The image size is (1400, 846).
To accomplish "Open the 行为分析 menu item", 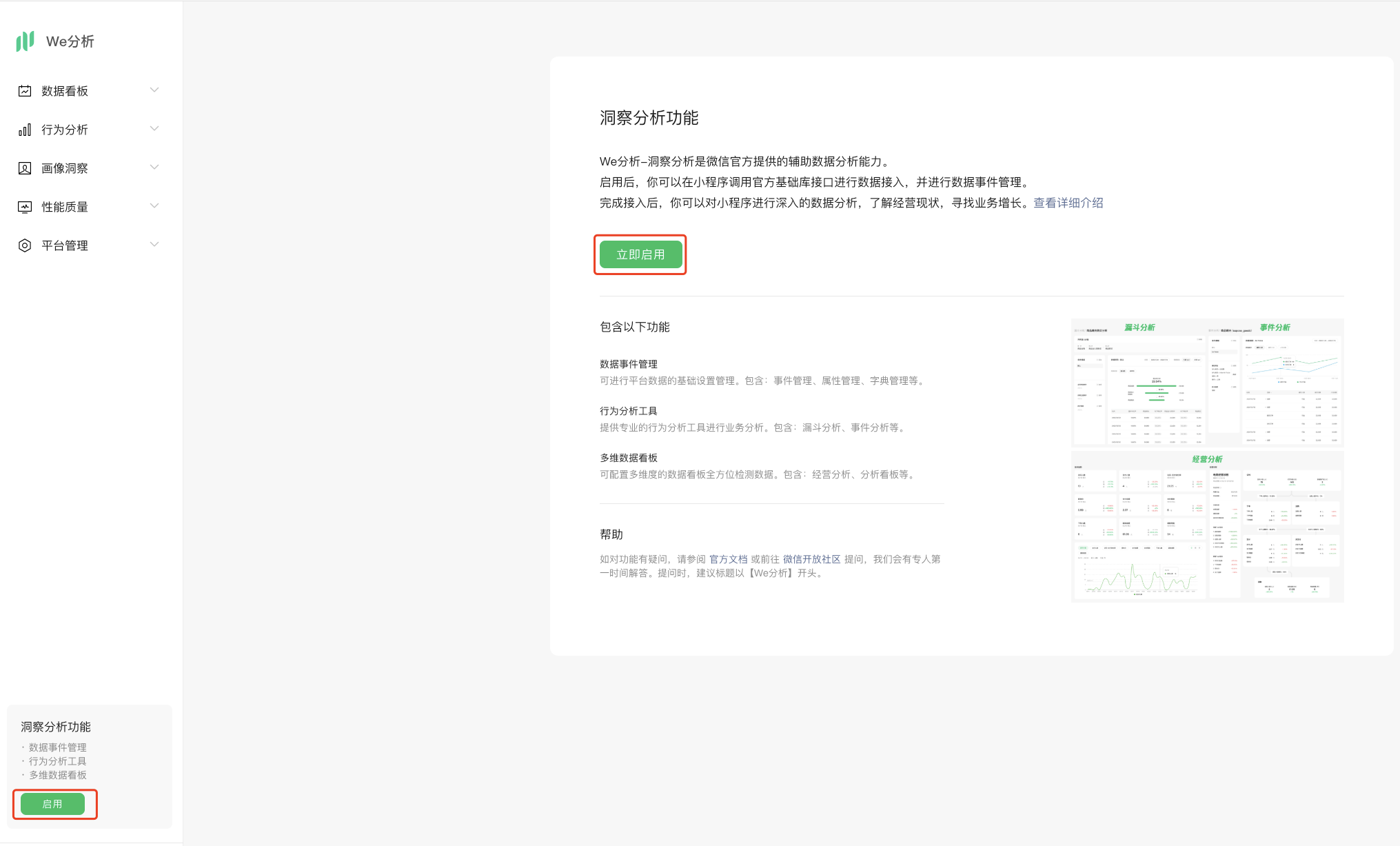I will (90, 130).
